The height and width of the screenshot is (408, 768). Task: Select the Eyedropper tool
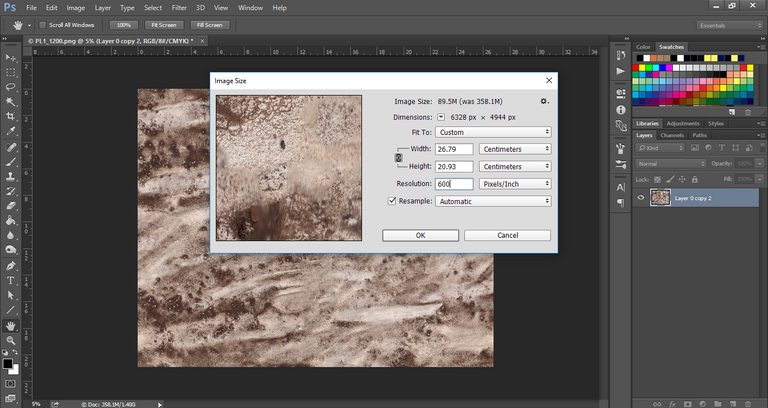[x=11, y=131]
